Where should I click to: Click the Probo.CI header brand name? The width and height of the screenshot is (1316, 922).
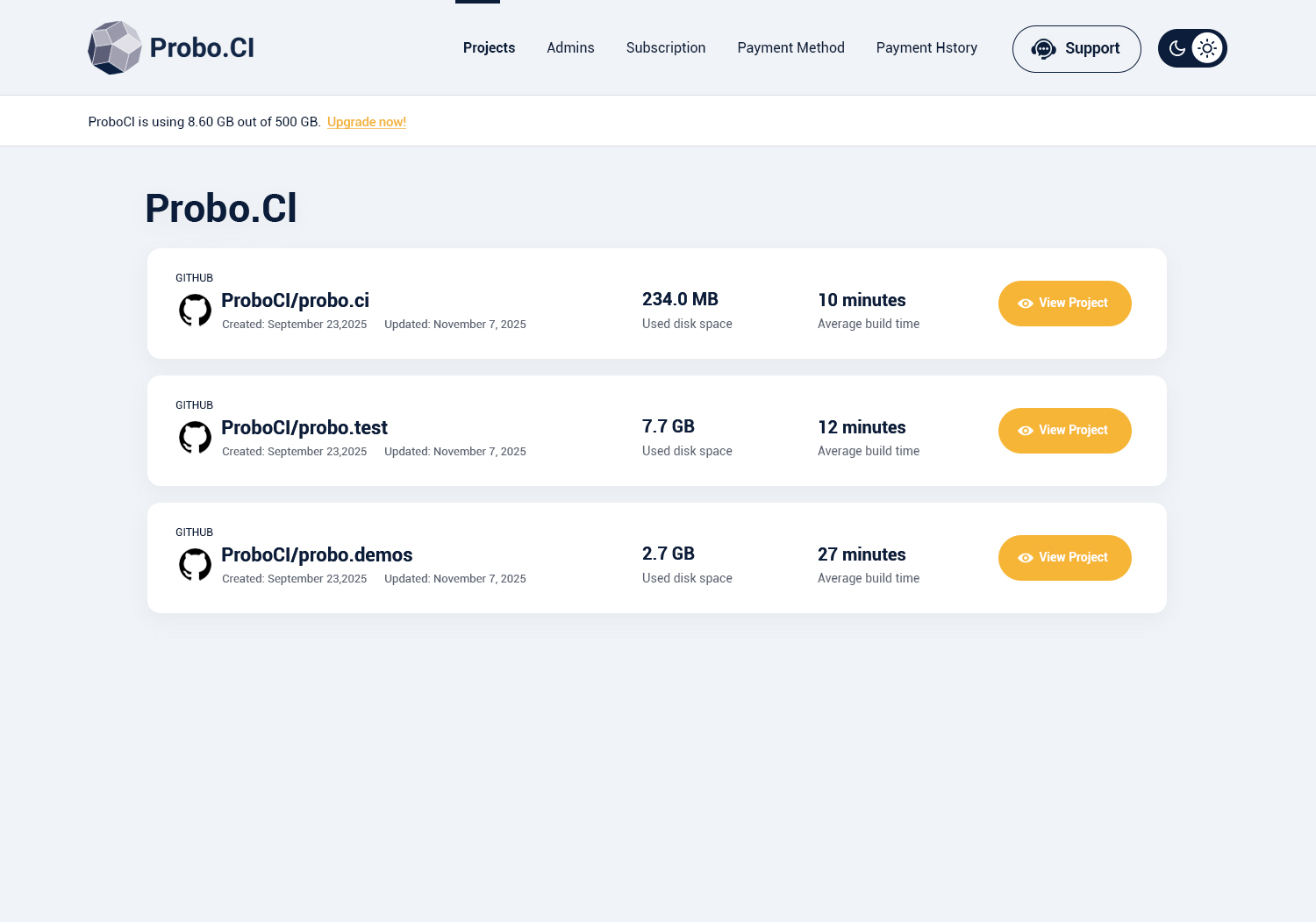pyautogui.click(x=202, y=48)
